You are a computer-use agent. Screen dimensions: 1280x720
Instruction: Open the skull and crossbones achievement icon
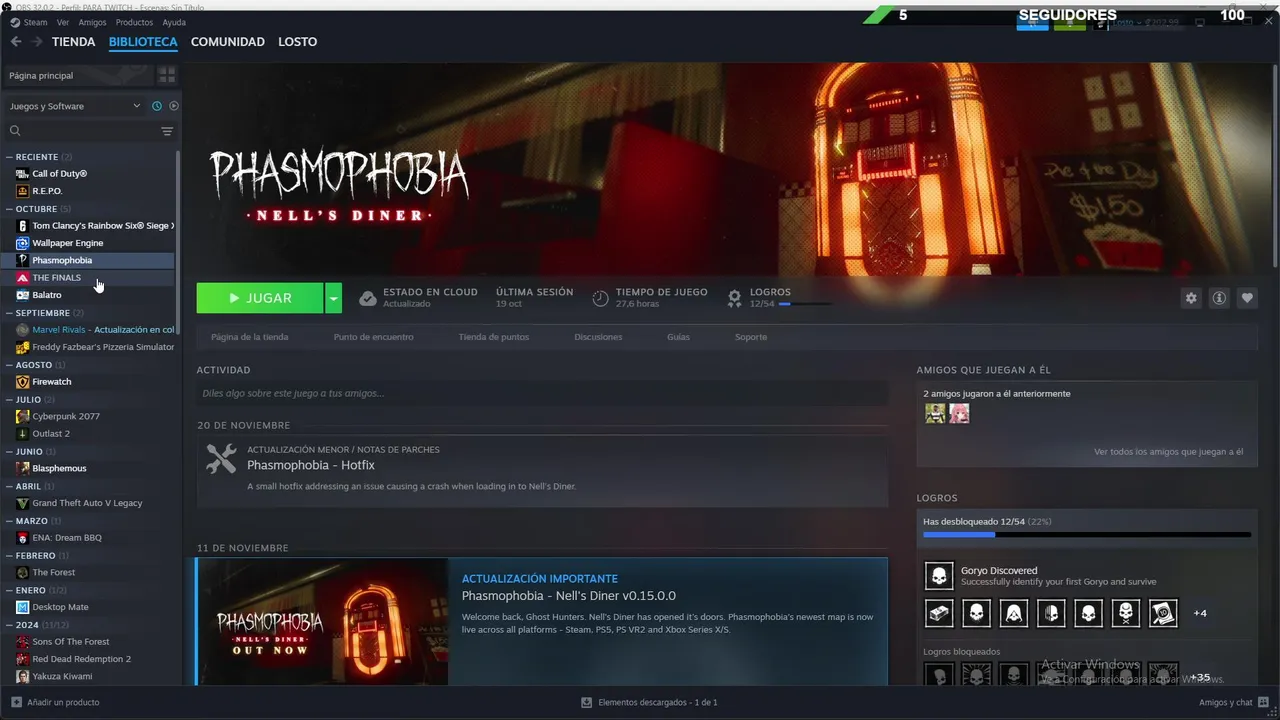(x=1126, y=613)
